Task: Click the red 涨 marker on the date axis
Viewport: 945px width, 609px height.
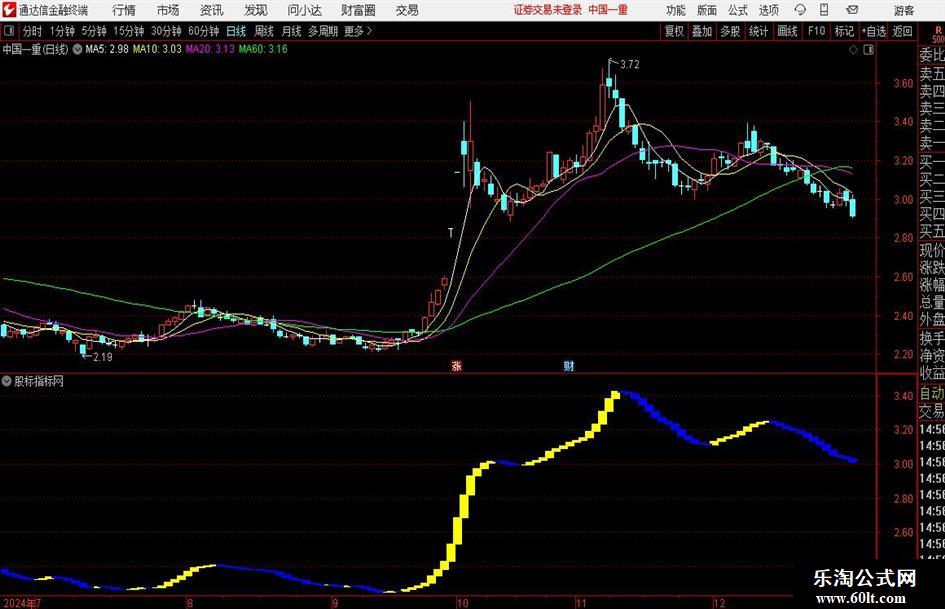Action: tap(456, 365)
